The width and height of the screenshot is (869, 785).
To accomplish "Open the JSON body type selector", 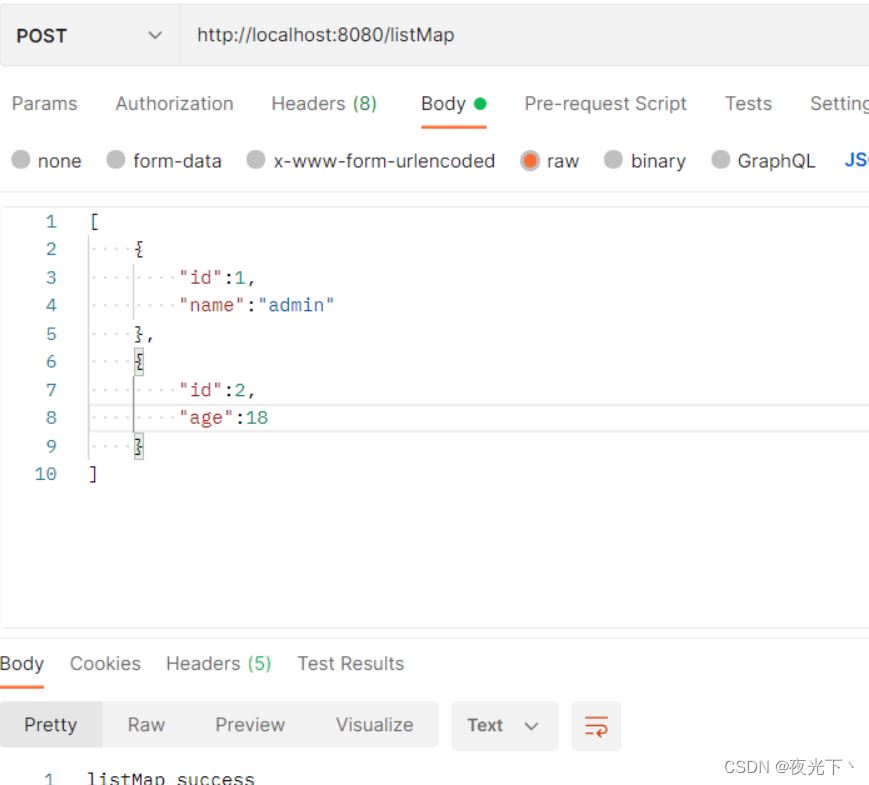I will 856,160.
